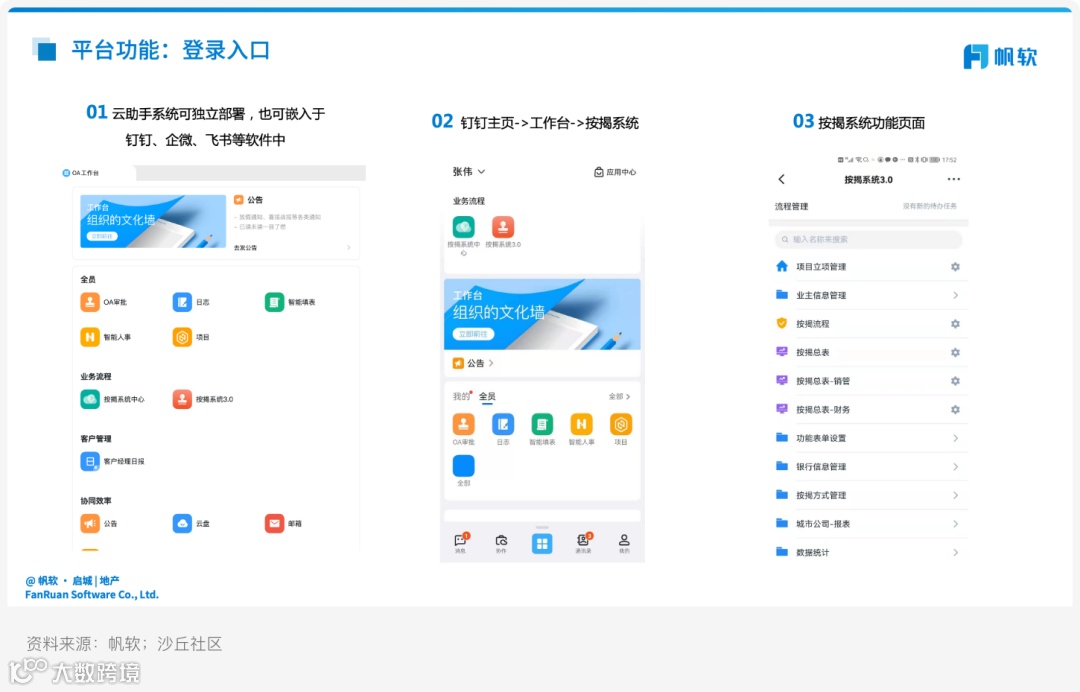Tap 按揭系统3.0 icon in mobile 业务流程
1080x692 pixels.
[503, 227]
